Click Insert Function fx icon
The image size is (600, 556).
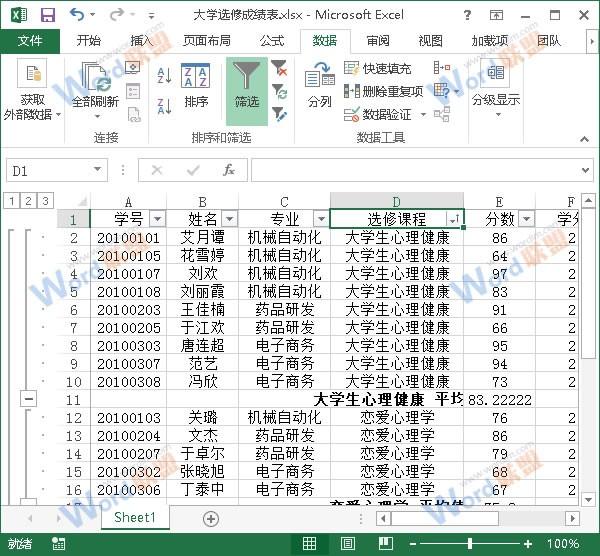coord(229,170)
